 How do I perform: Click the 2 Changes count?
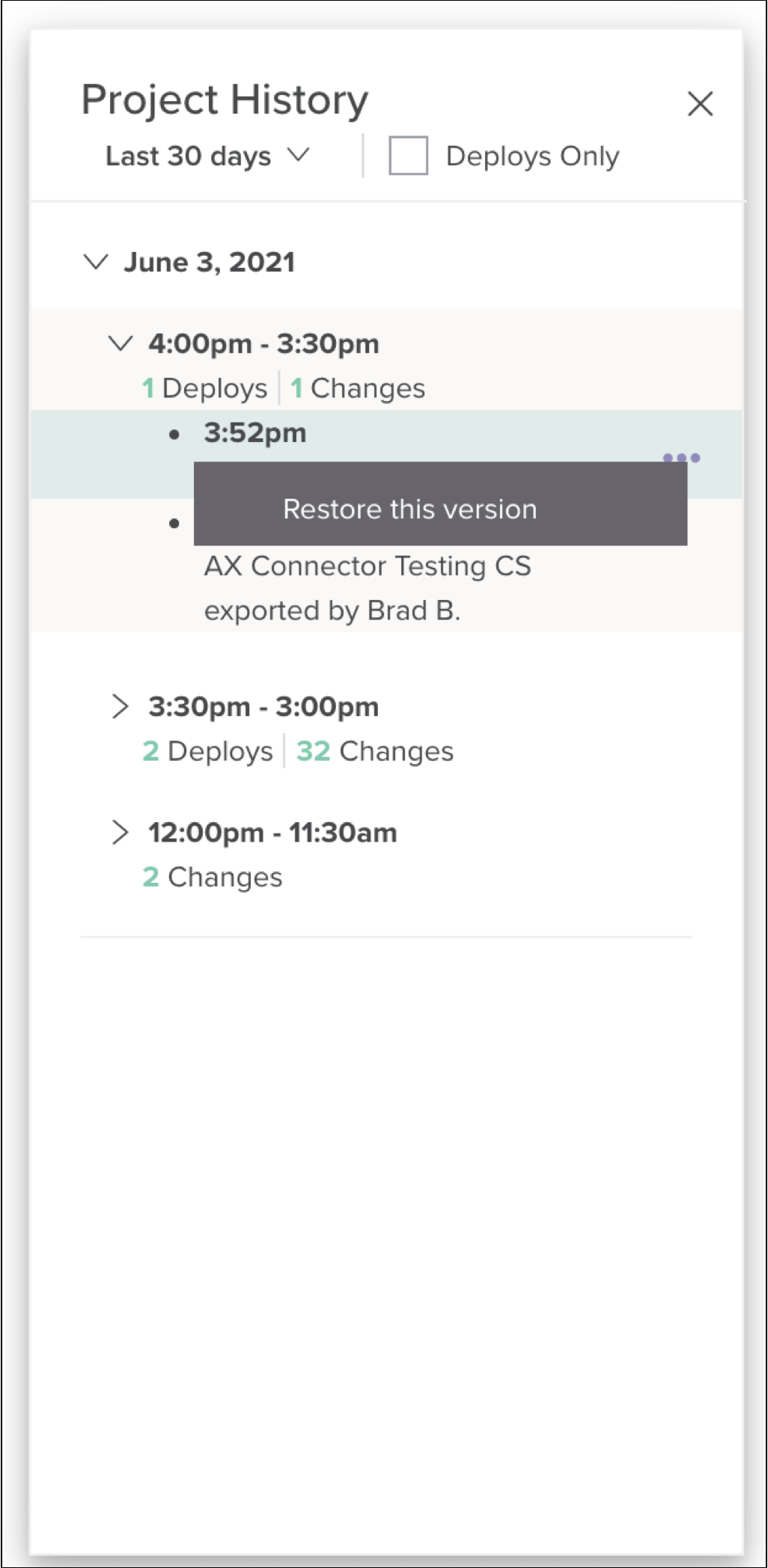[x=213, y=877]
